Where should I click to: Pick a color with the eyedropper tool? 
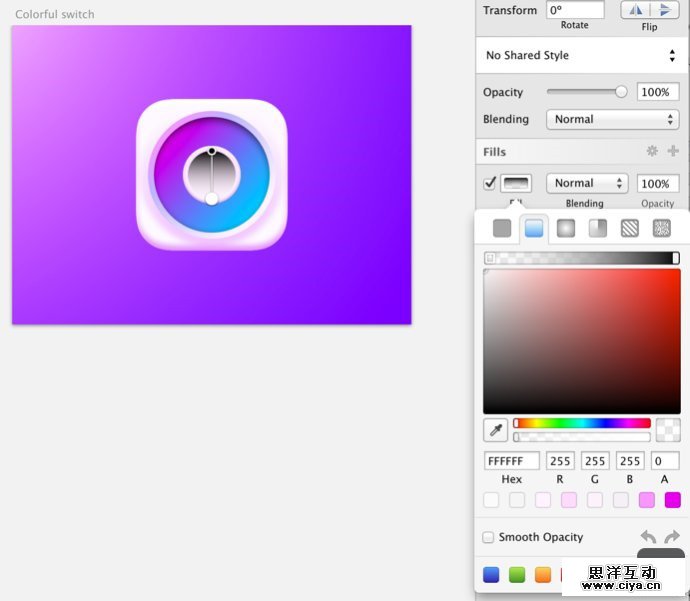pyautogui.click(x=495, y=430)
